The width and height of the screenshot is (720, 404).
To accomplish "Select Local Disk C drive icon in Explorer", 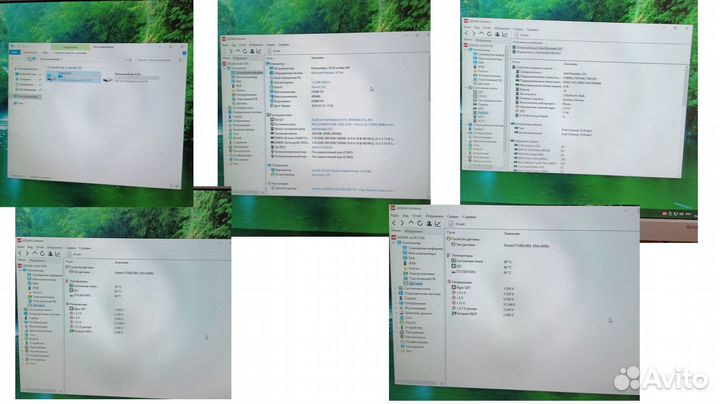I will click(x=54, y=76).
